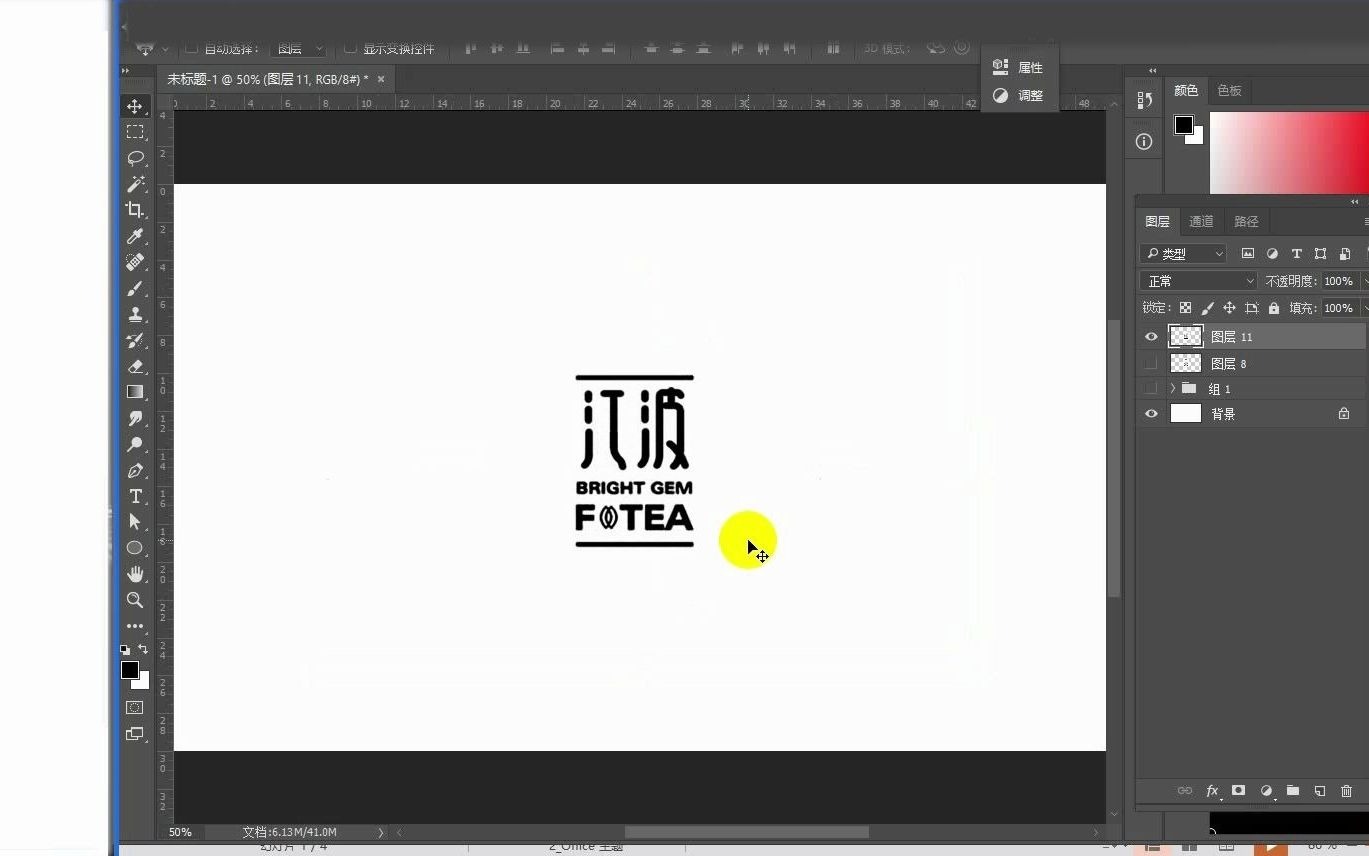Open the 类型 layer filter dropdown
Viewport: 1369px width, 856px height.
coord(1183,254)
